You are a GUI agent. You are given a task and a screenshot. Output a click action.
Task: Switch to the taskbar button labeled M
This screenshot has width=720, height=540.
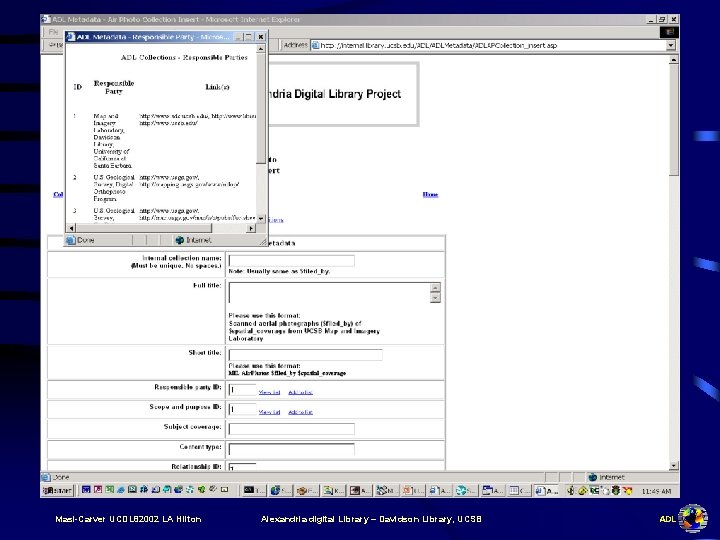[386, 490]
